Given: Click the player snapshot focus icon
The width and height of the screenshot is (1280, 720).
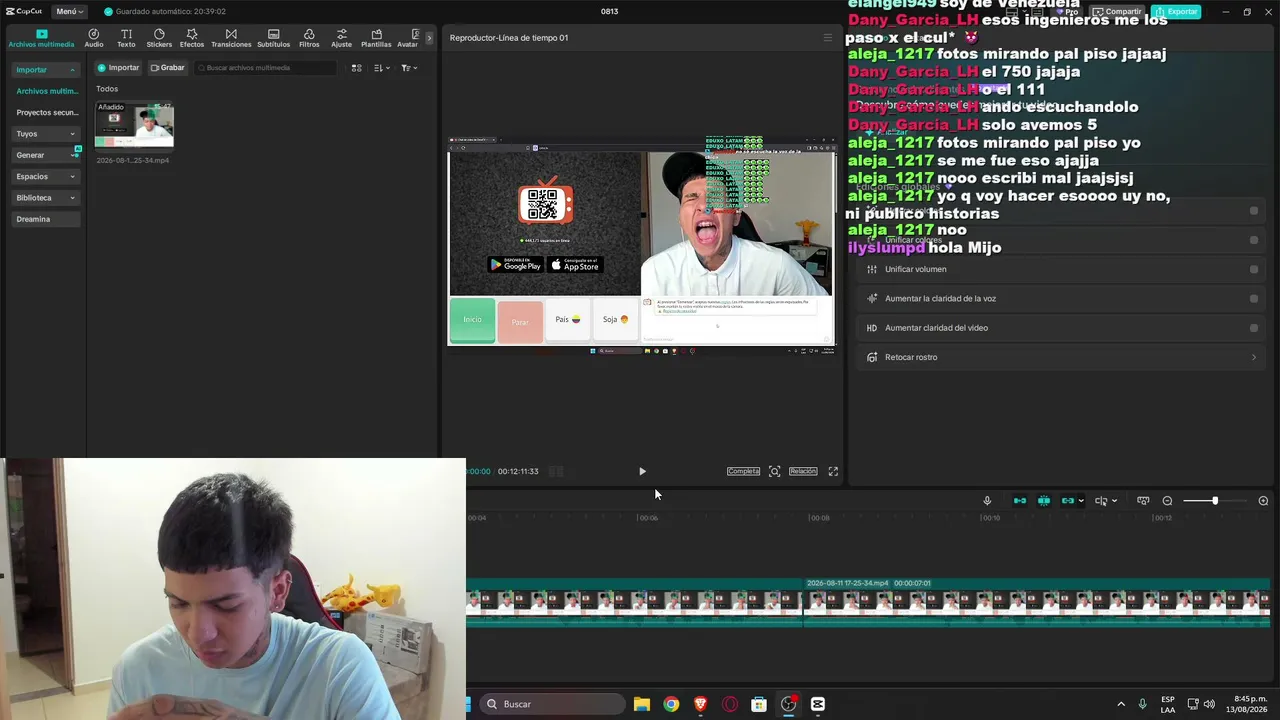Looking at the screenshot, I should [x=774, y=471].
